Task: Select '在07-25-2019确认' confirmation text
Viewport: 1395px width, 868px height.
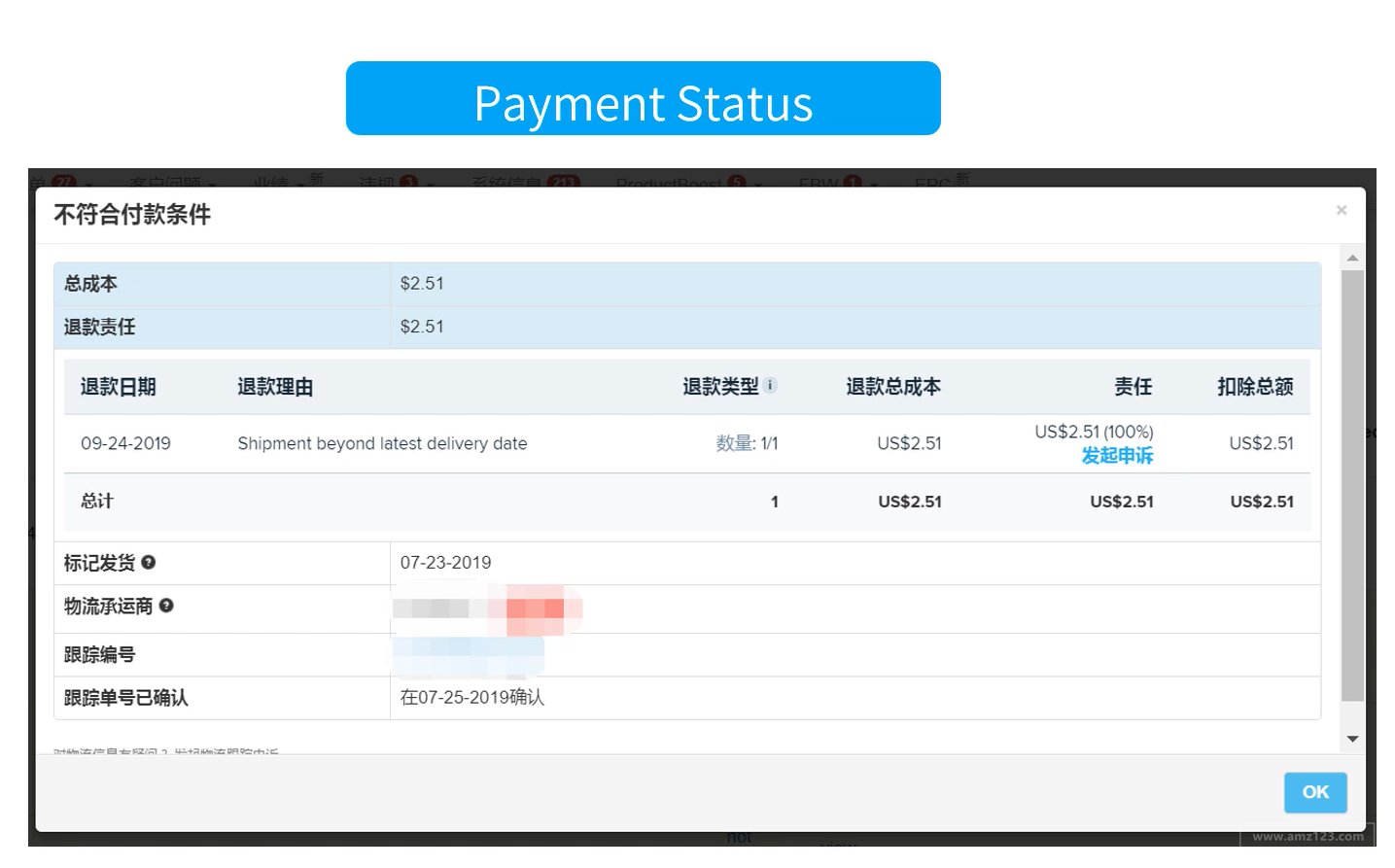Action: (472, 698)
